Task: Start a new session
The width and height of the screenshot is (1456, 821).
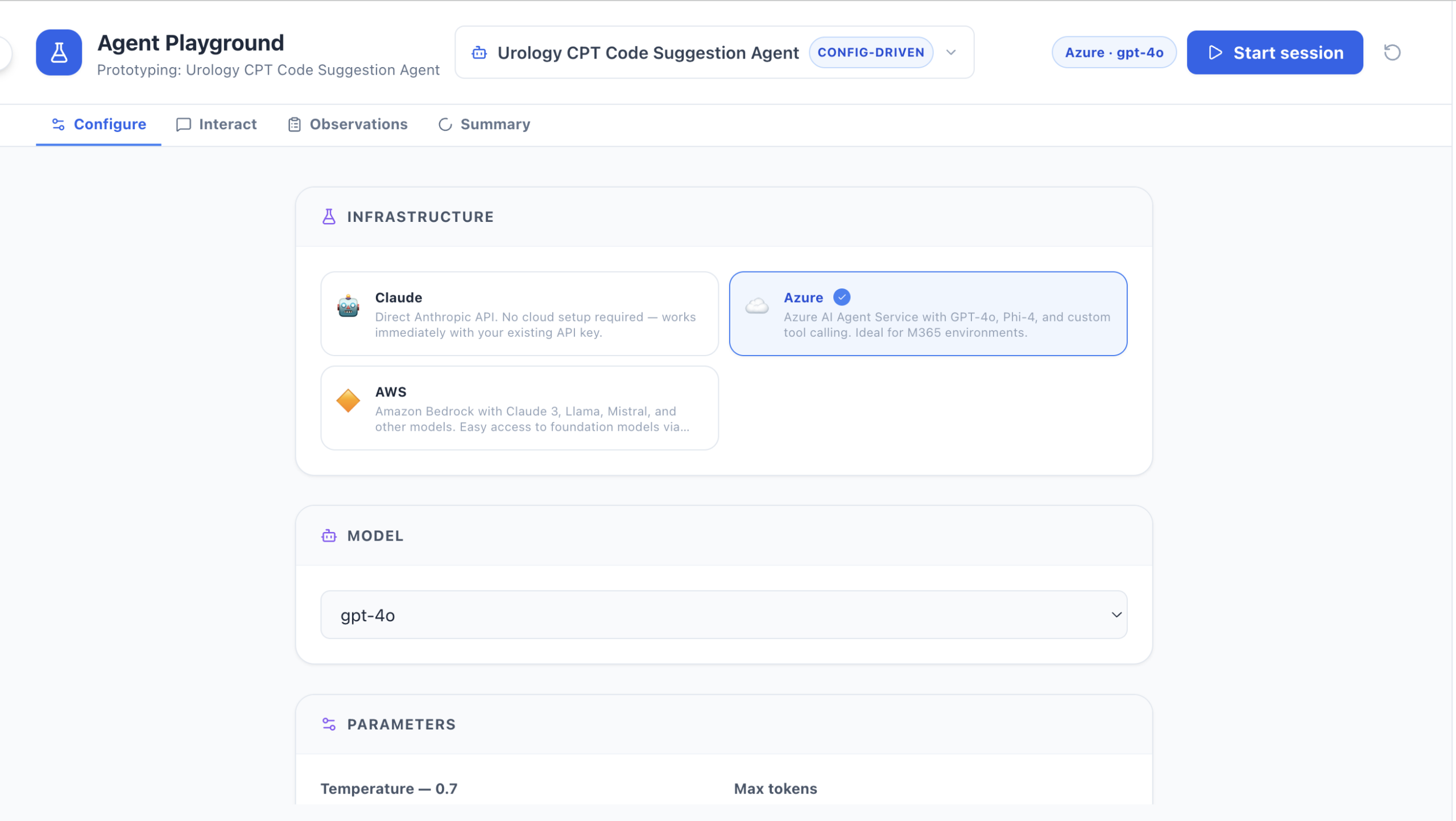Action: pyautogui.click(x=1275, y=52)
